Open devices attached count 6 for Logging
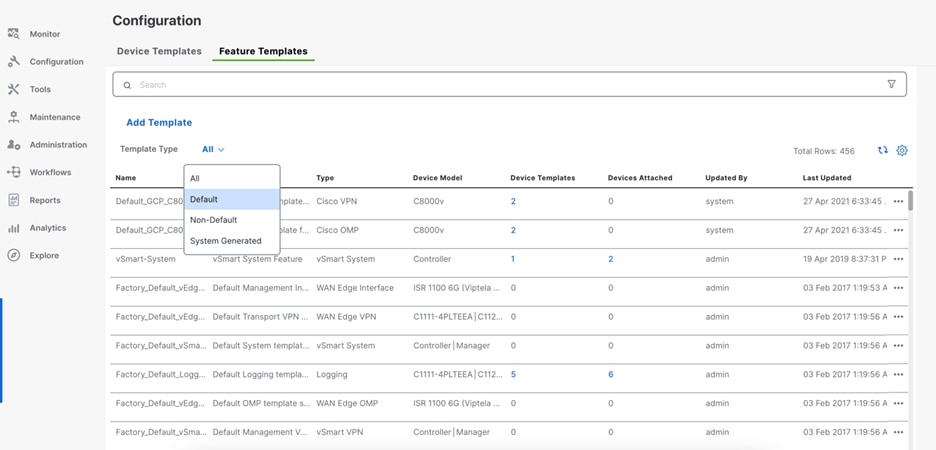 tap(611, 375)
